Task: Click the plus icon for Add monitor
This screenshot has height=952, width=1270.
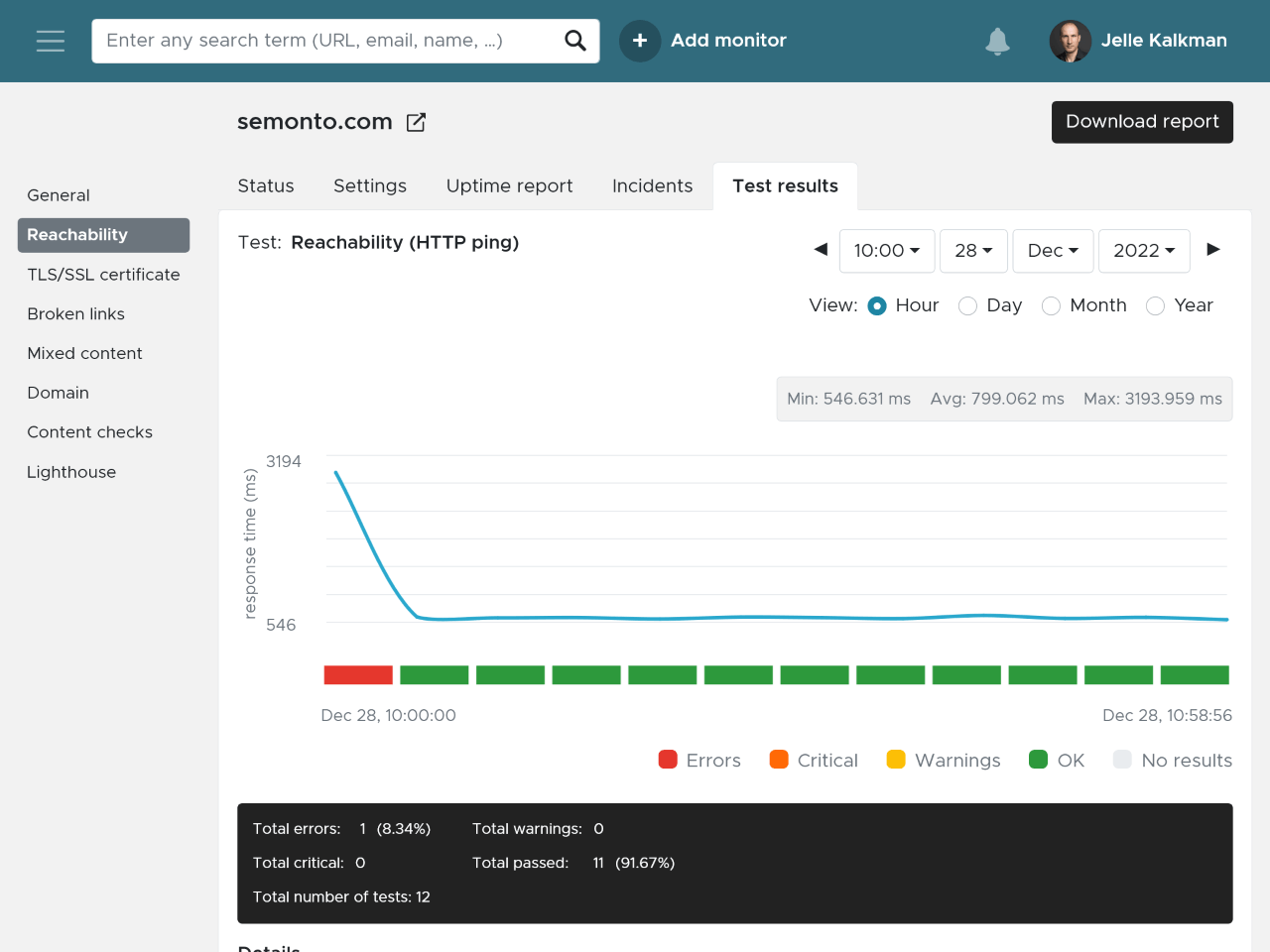Action: click(640, 41)
